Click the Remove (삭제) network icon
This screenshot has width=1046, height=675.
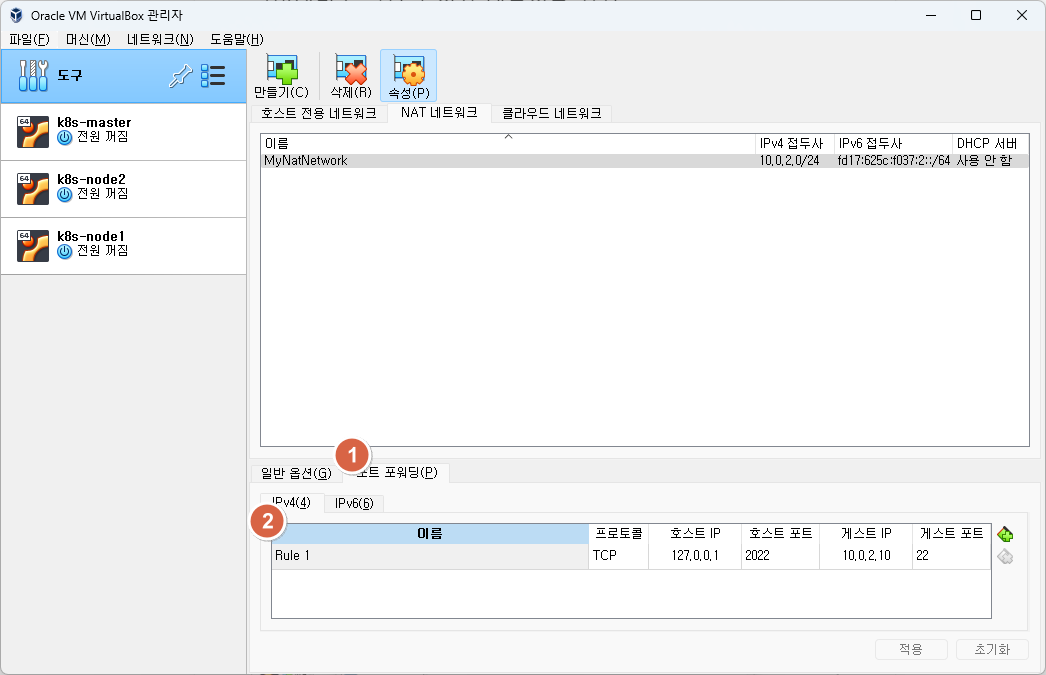[x=351, y=69]
